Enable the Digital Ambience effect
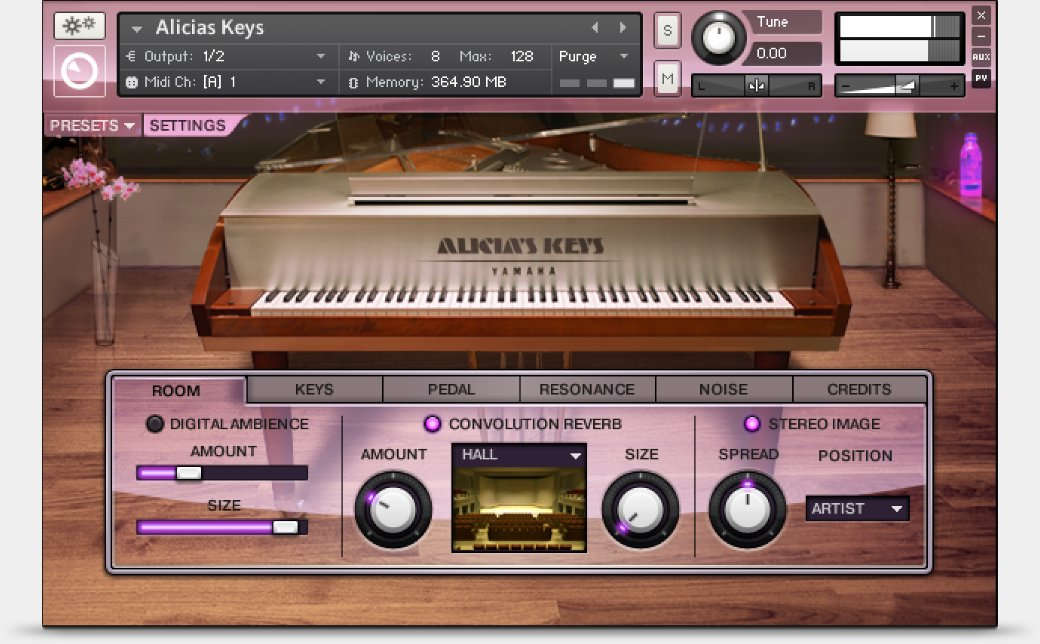The height and width of the screenshot is (644, 1040). (x=155, y=424)
